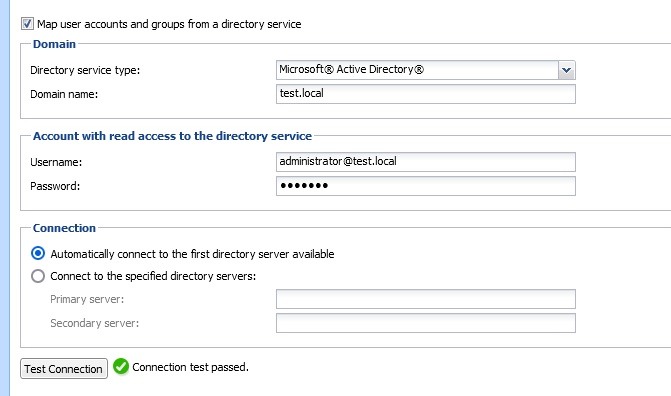Click the 'Directory service type:' label
Screen dimensions: 671x396
coord(85,70)
